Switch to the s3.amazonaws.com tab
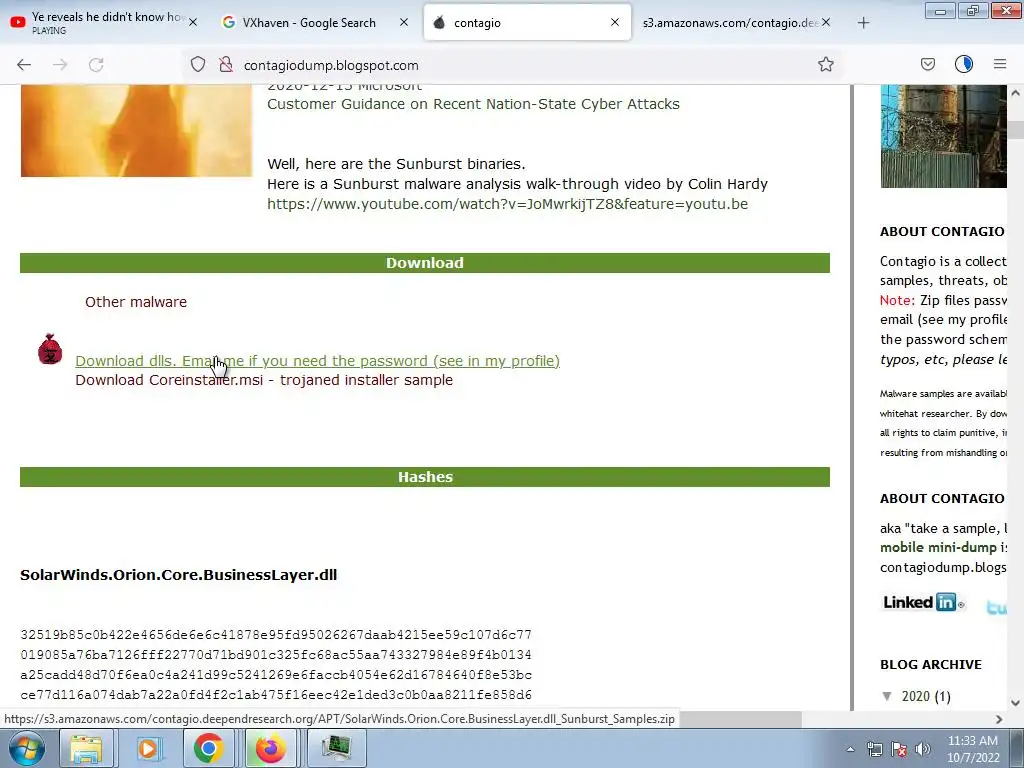1024x768 pixels. pyautogui.click(x=730, y=22)
